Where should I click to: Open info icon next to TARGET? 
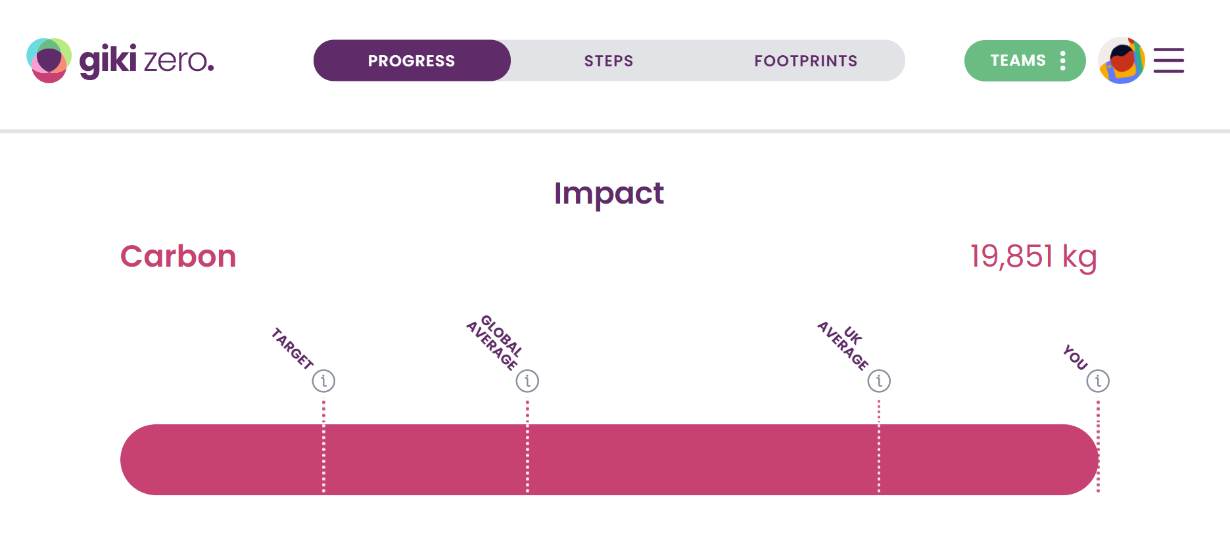[323, 381]
